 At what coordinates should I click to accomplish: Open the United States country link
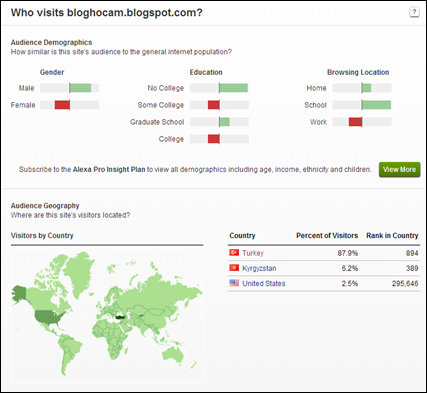[264, 283]
